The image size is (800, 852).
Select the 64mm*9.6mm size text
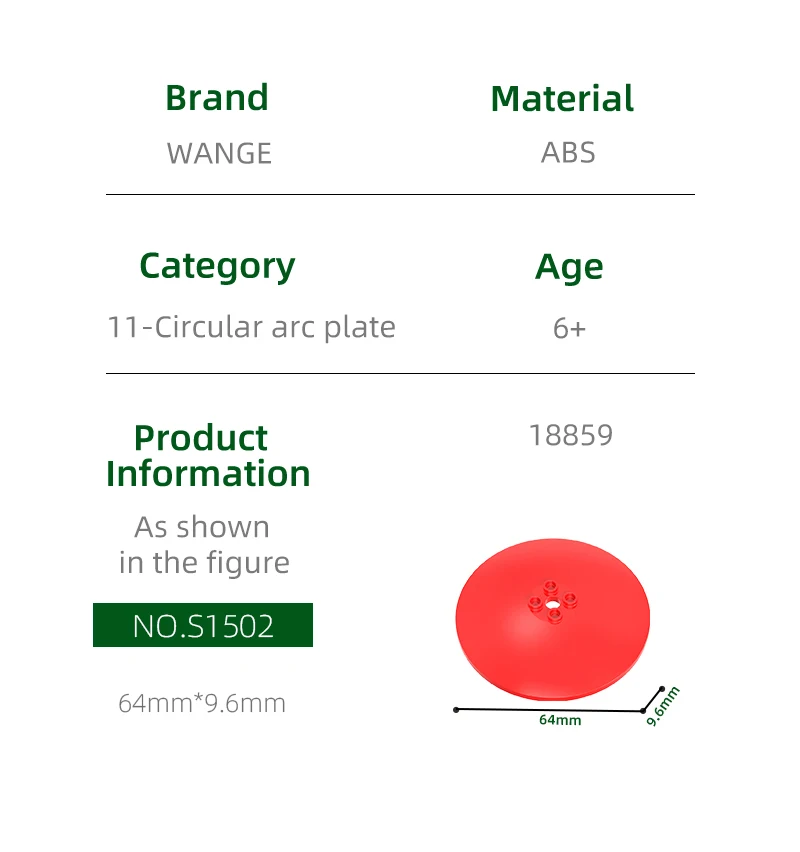pyautogui.click(x=202, y=703)
